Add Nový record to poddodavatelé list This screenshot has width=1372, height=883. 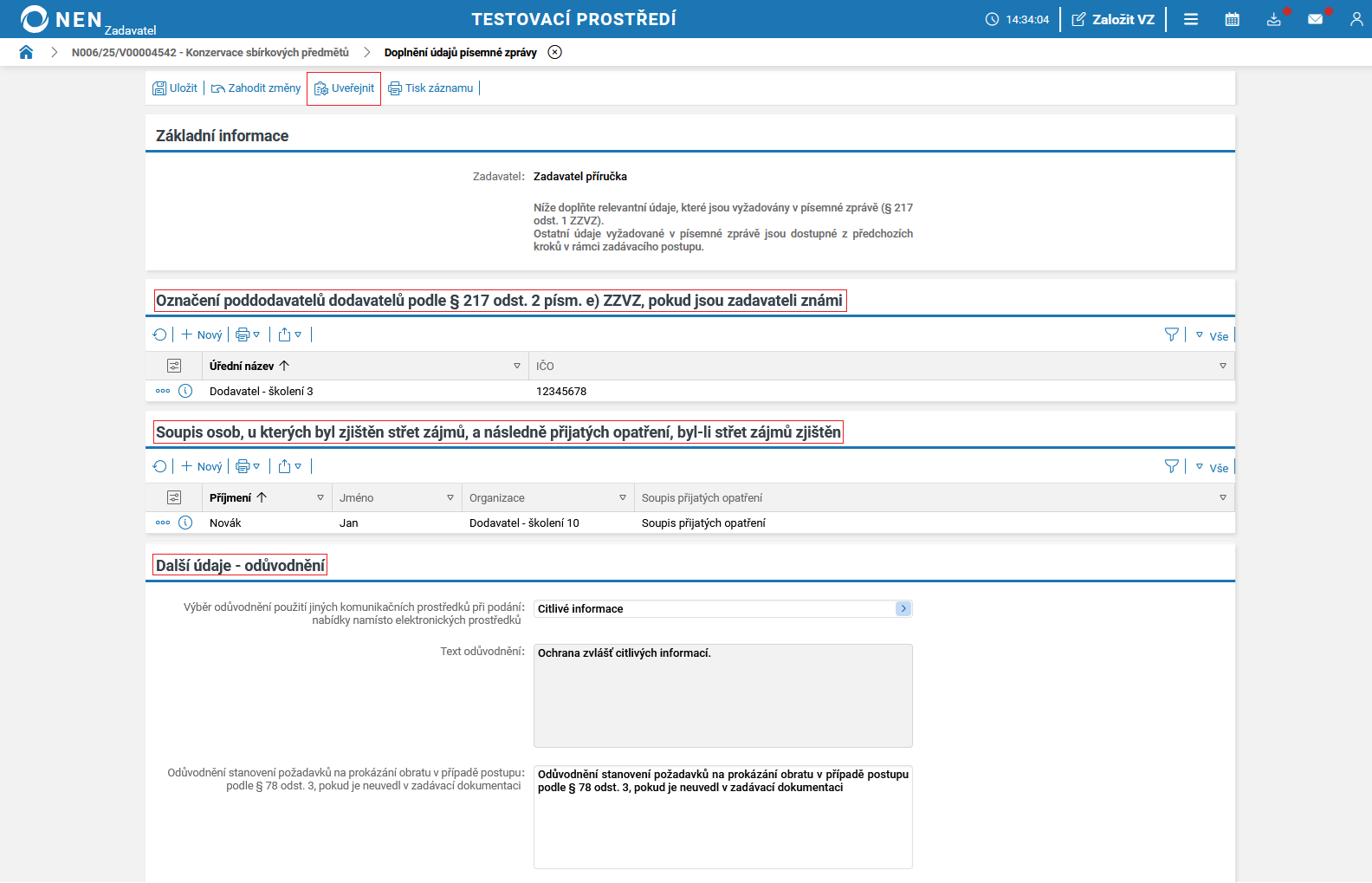point(202,334)
